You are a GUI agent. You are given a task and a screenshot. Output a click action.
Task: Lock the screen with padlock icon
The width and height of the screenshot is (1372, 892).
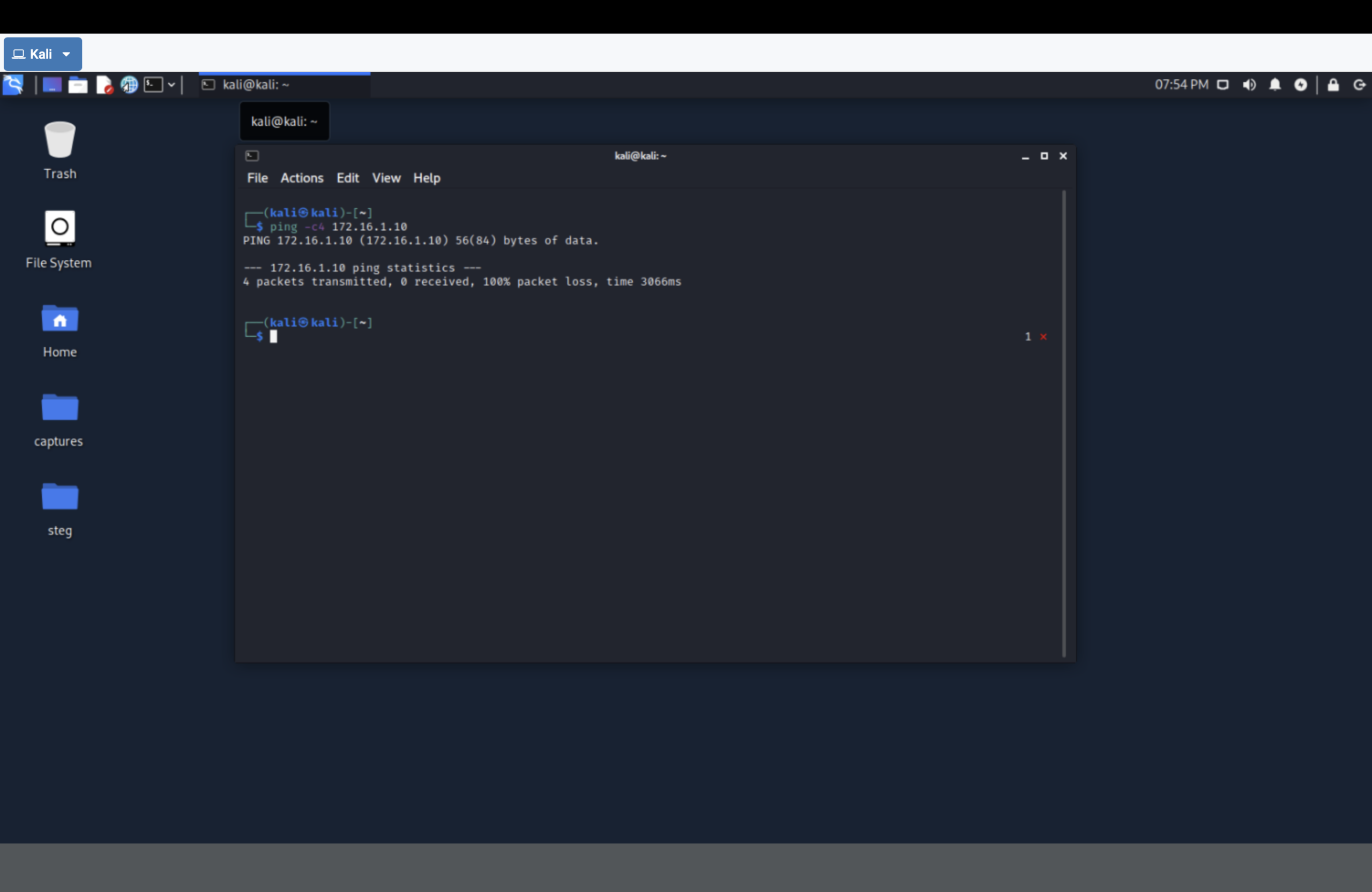(x=1333, y=85)
